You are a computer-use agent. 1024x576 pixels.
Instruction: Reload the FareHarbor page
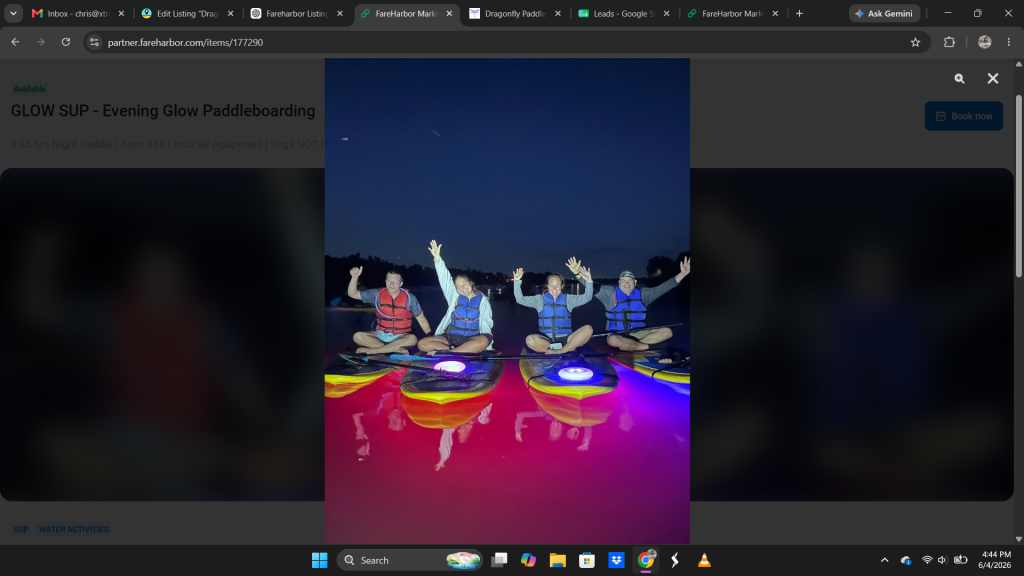coord(66,42)
